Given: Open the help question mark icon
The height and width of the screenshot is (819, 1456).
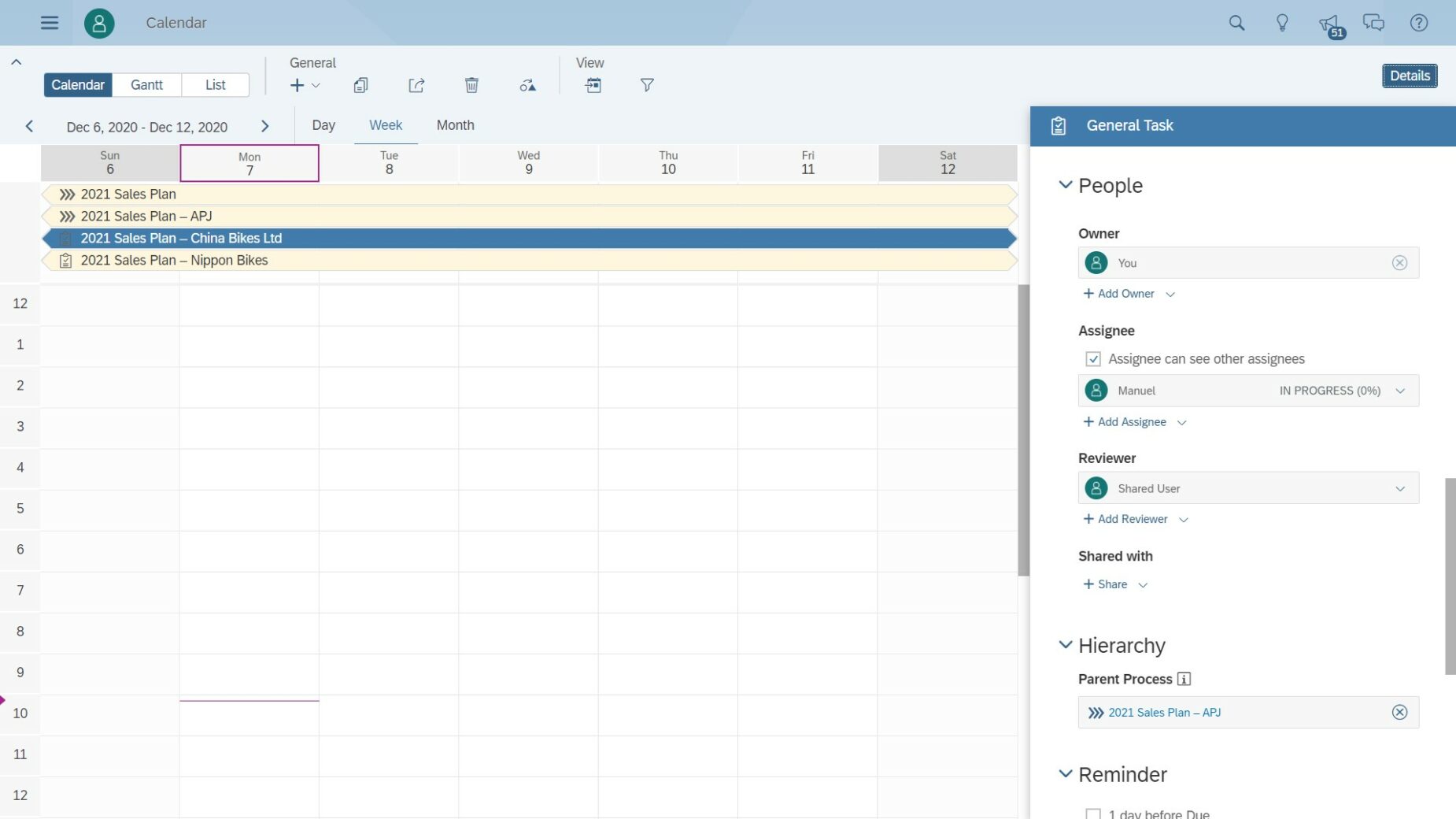Looking at the screenshot, I should 1419,22.
